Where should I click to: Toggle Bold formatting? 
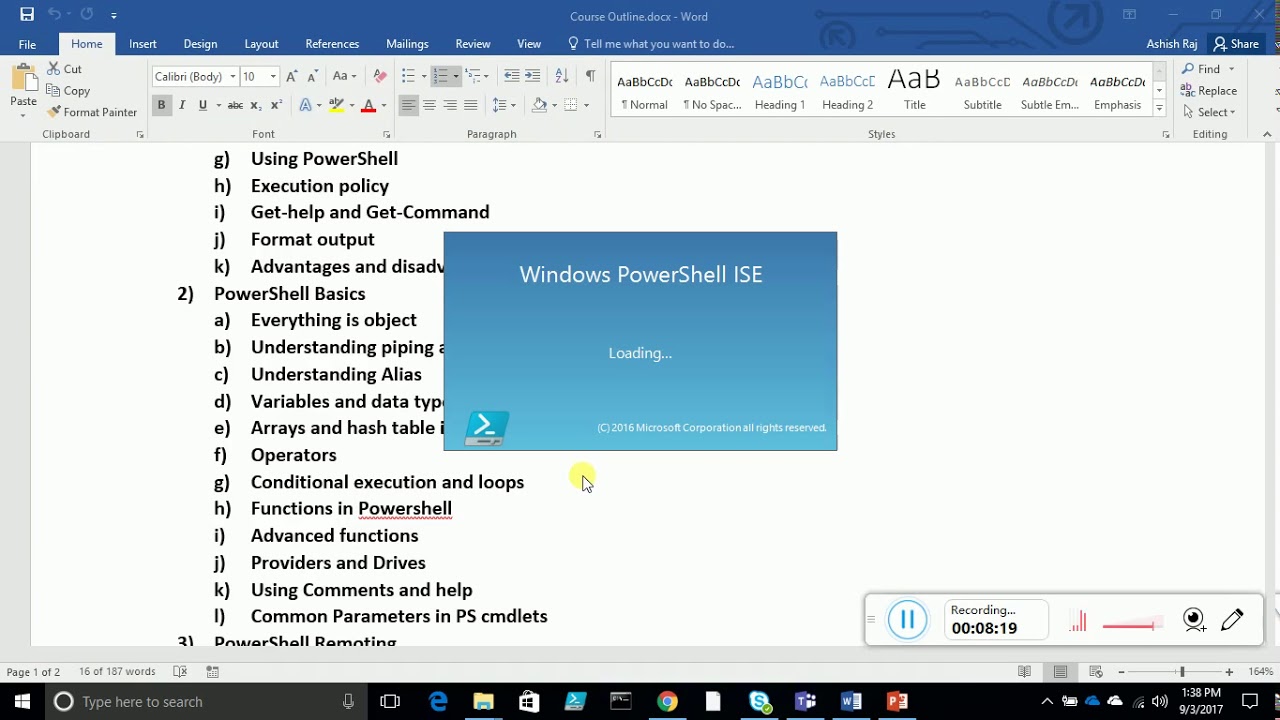pyautogui.click(x=161, y=105)
